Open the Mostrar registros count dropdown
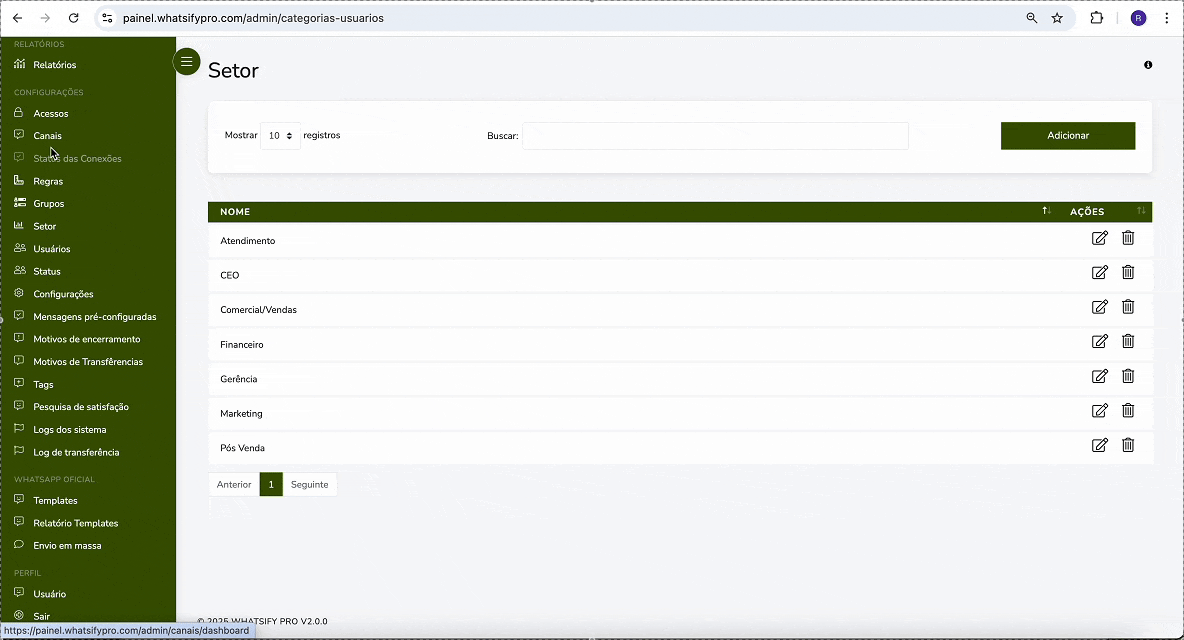Image resolution: width=1184 pixels, height=640 pixels. 280,136
